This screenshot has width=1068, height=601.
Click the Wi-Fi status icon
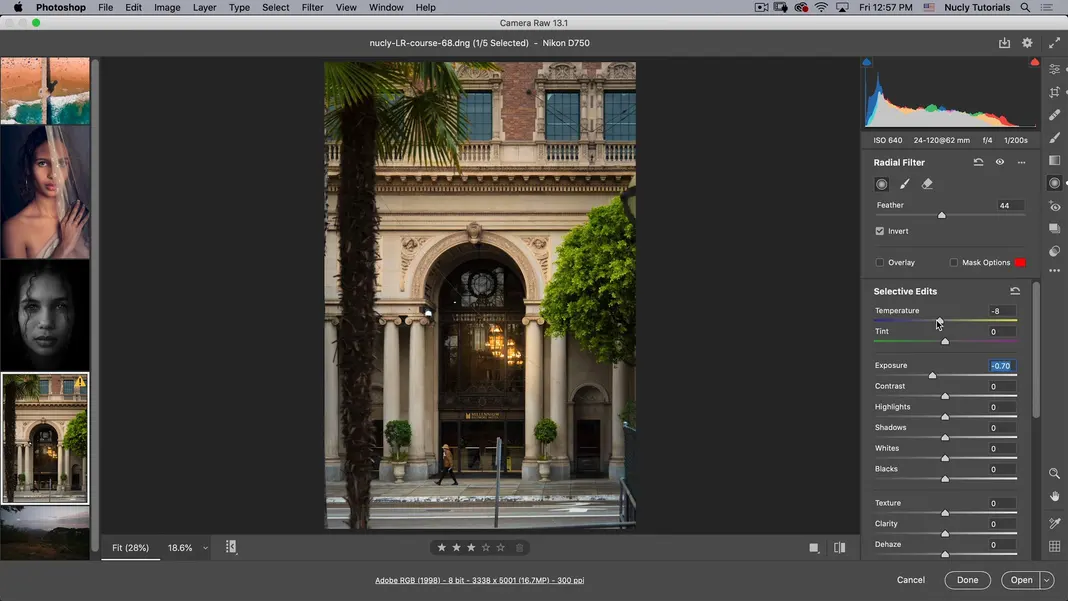[x=821, y=7]
